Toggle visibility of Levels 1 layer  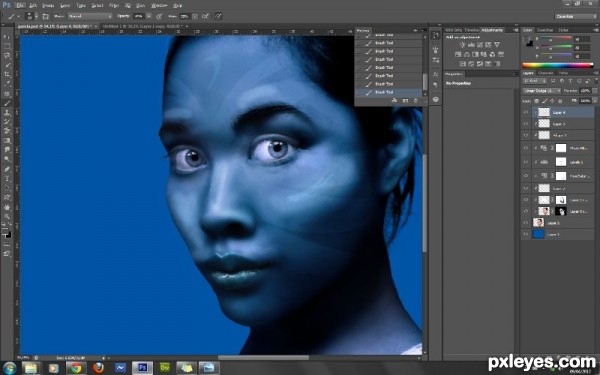(526, 162)
